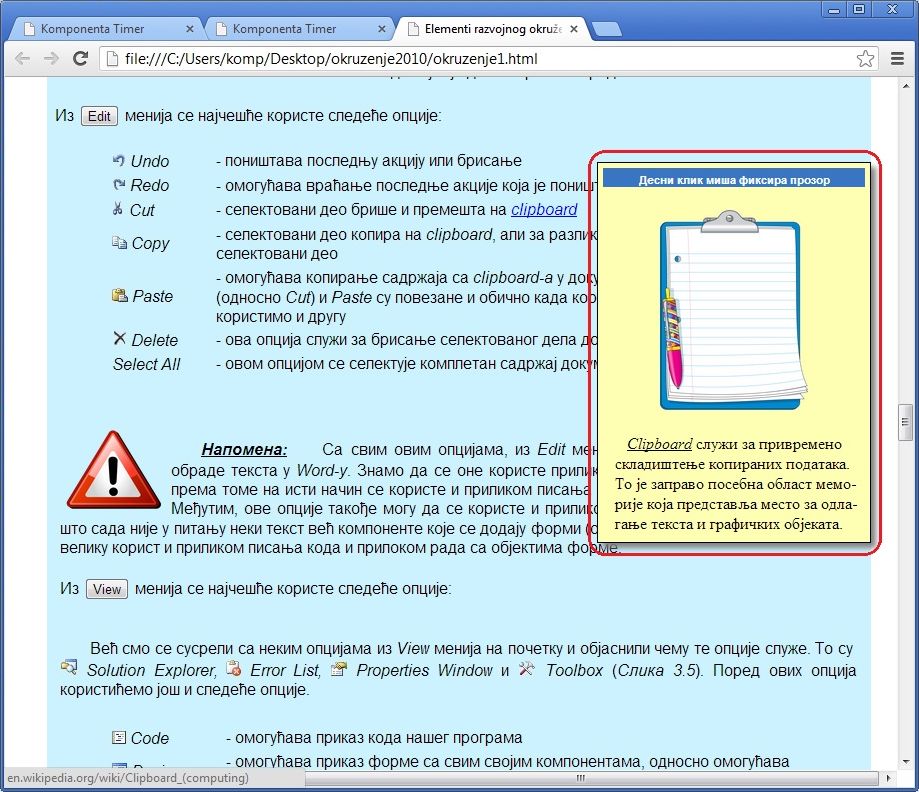Screen dimensions: 919x792
Task: Open a new tab
Action: point(606,29)
